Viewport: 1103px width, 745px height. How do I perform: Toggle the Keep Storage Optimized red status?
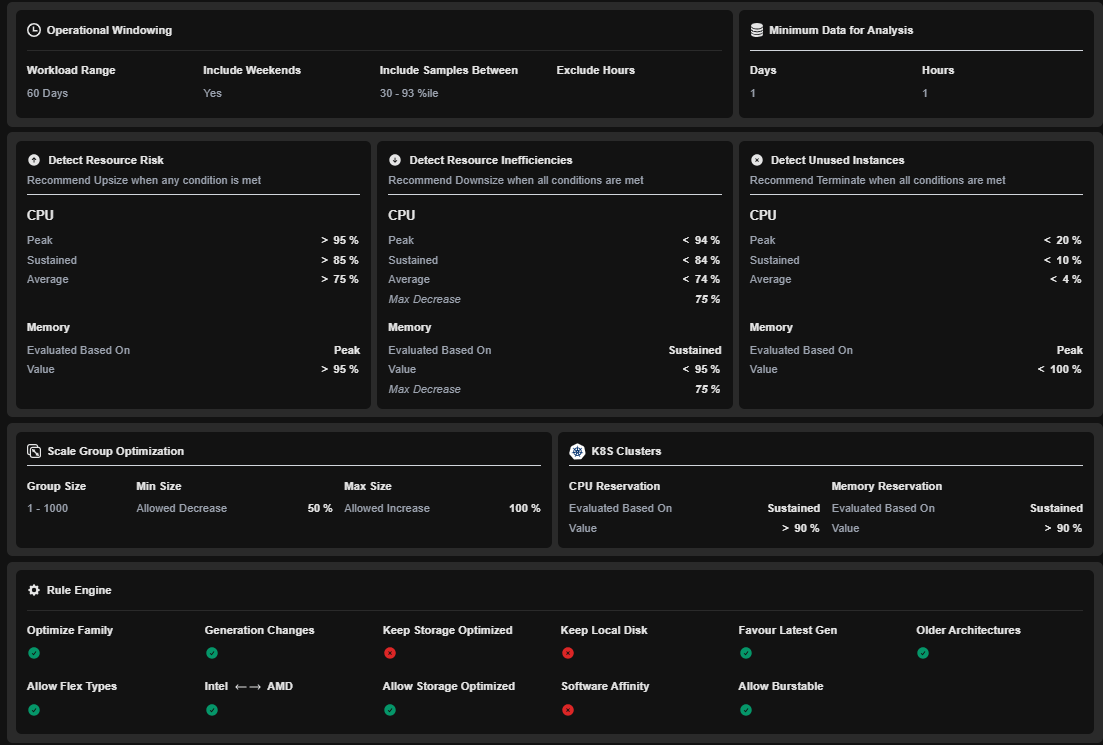pyautogui.click(x=390, y=653)
